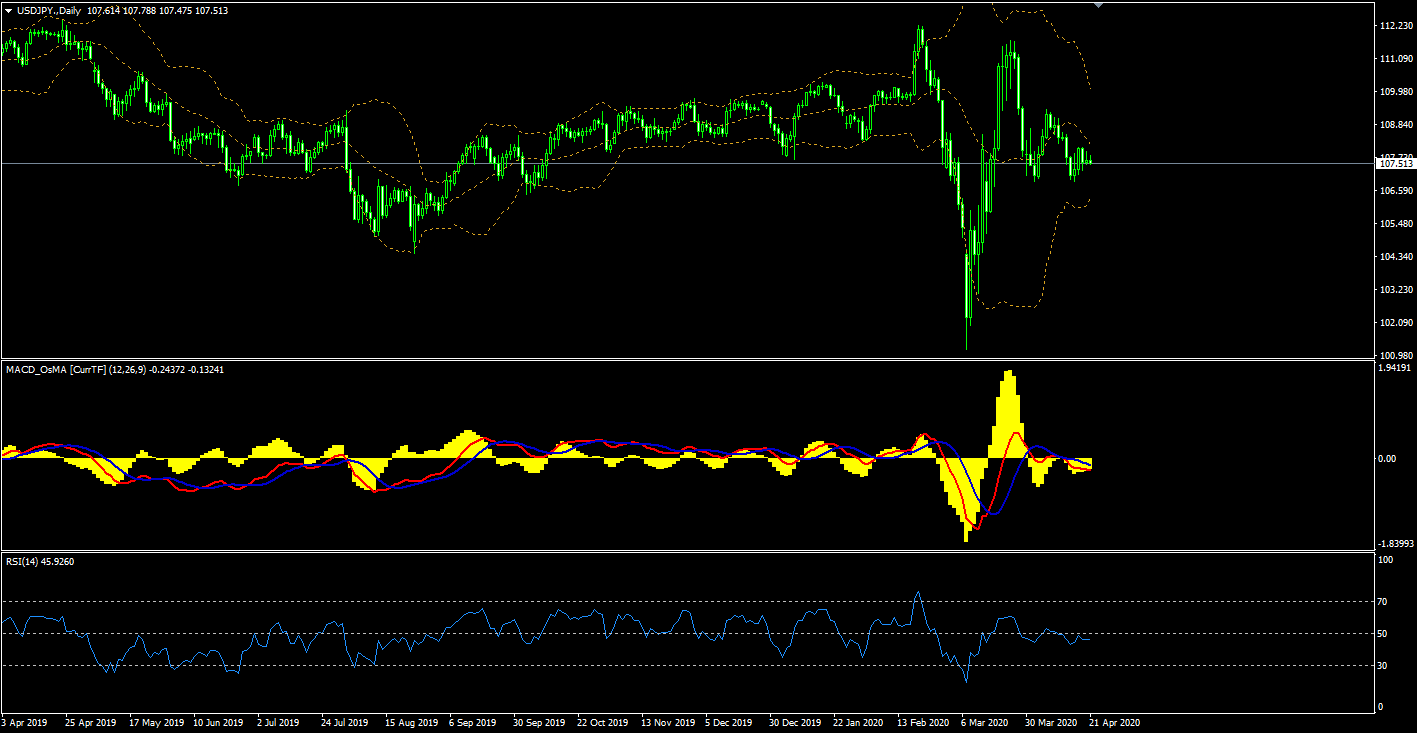This screenshot has height=733, width=1417.
Task: Select the USDJPY.,Daily chart title text
Action: point(50,10)
